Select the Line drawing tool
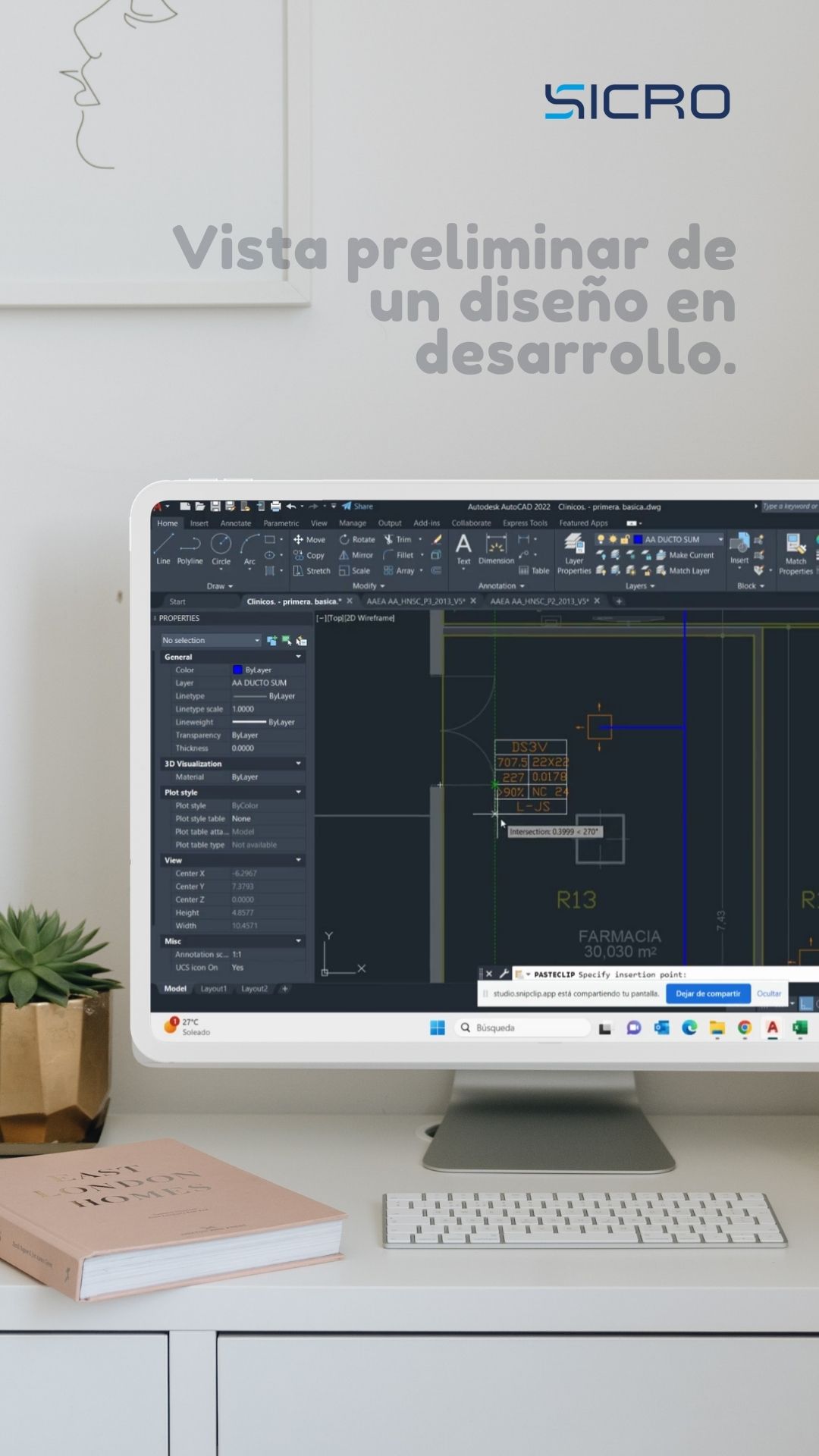The width and height of the screenshot is (819, 1456). click(x=164, y=548)
